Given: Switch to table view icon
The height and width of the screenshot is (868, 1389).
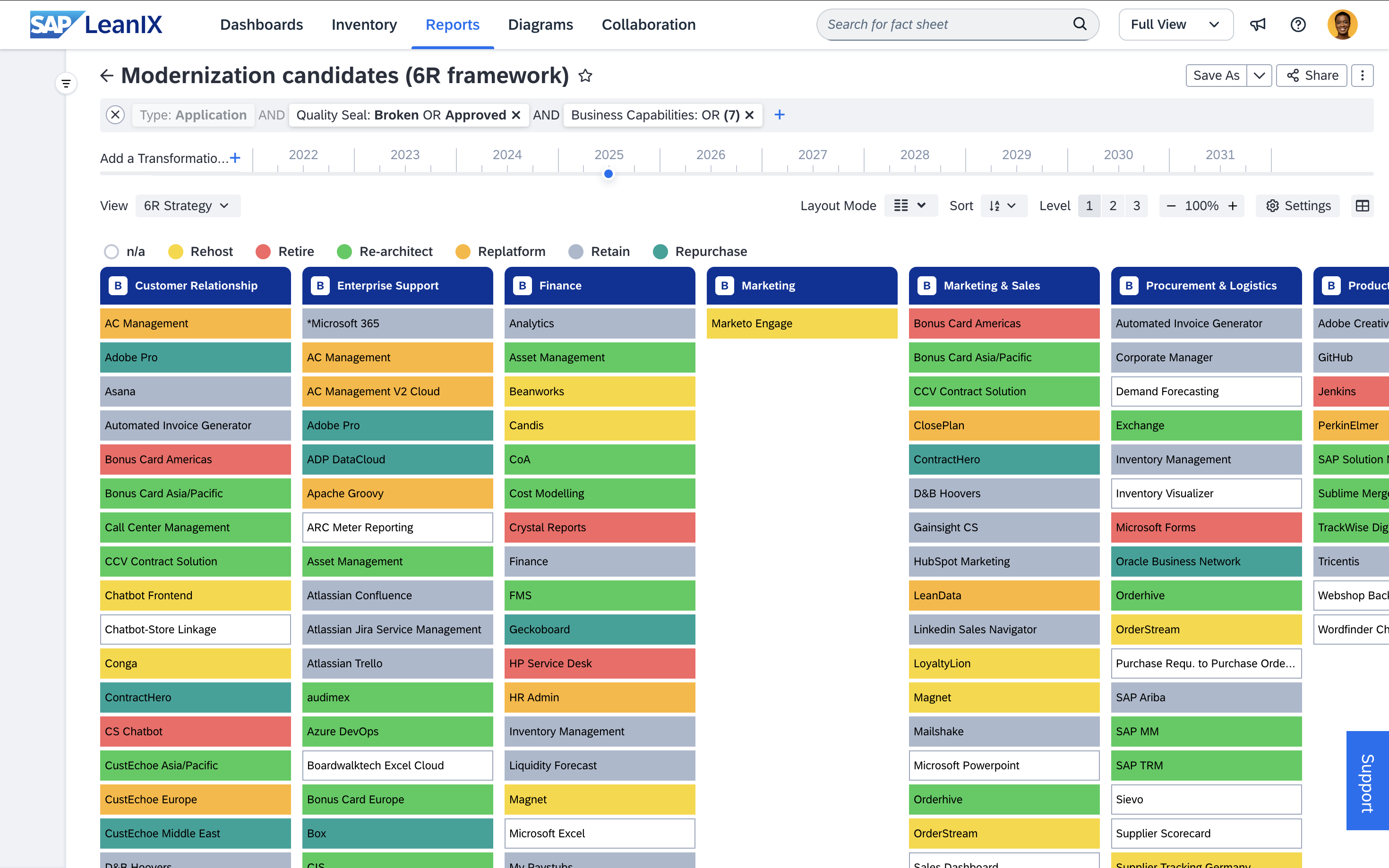Looking at the screenshot, I should (x=1362, y=205).
